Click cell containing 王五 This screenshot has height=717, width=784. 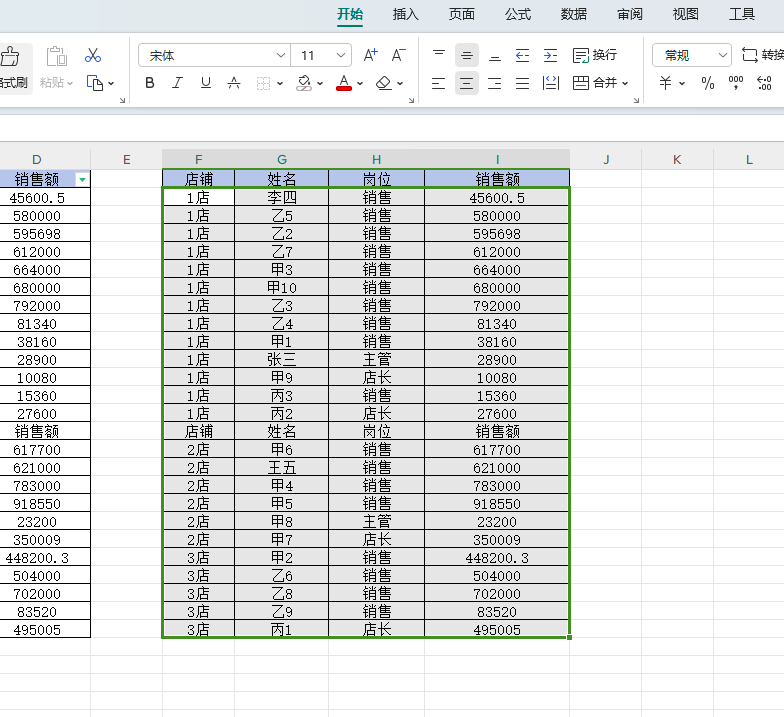click(282, 468)
